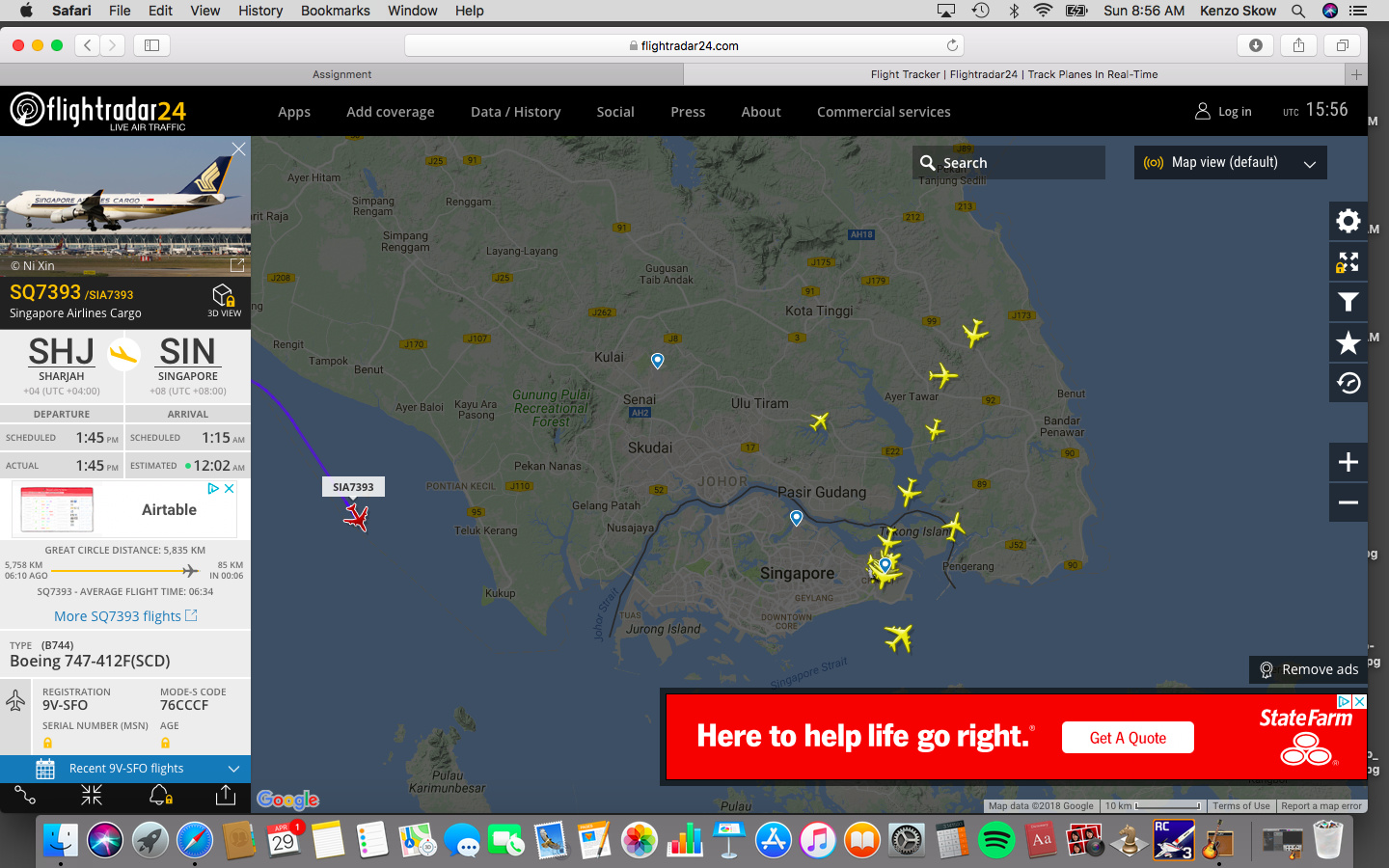Open the locked 3D view for SQ7393

click(224, 300)
